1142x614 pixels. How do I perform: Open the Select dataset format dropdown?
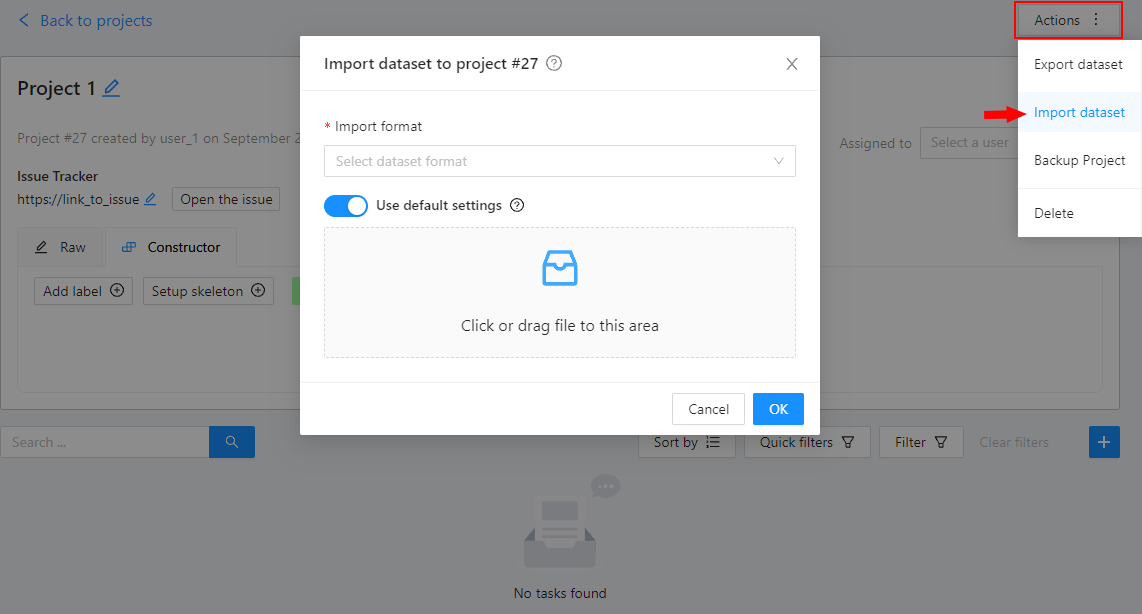[559, 161]
